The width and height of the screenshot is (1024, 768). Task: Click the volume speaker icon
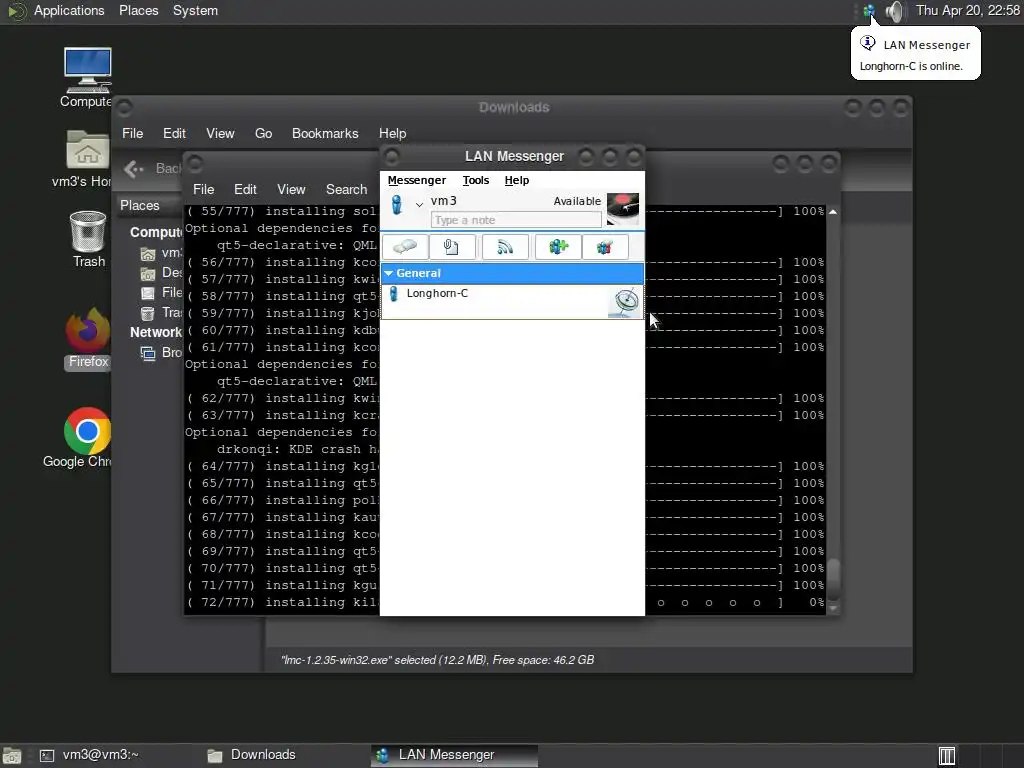(x=894, y=11)
